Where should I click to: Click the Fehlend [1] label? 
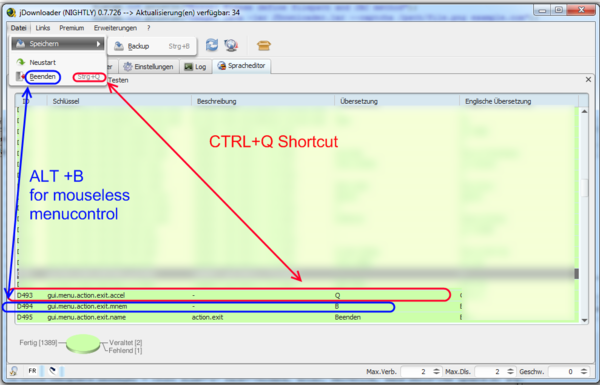[x=126, y=351]
